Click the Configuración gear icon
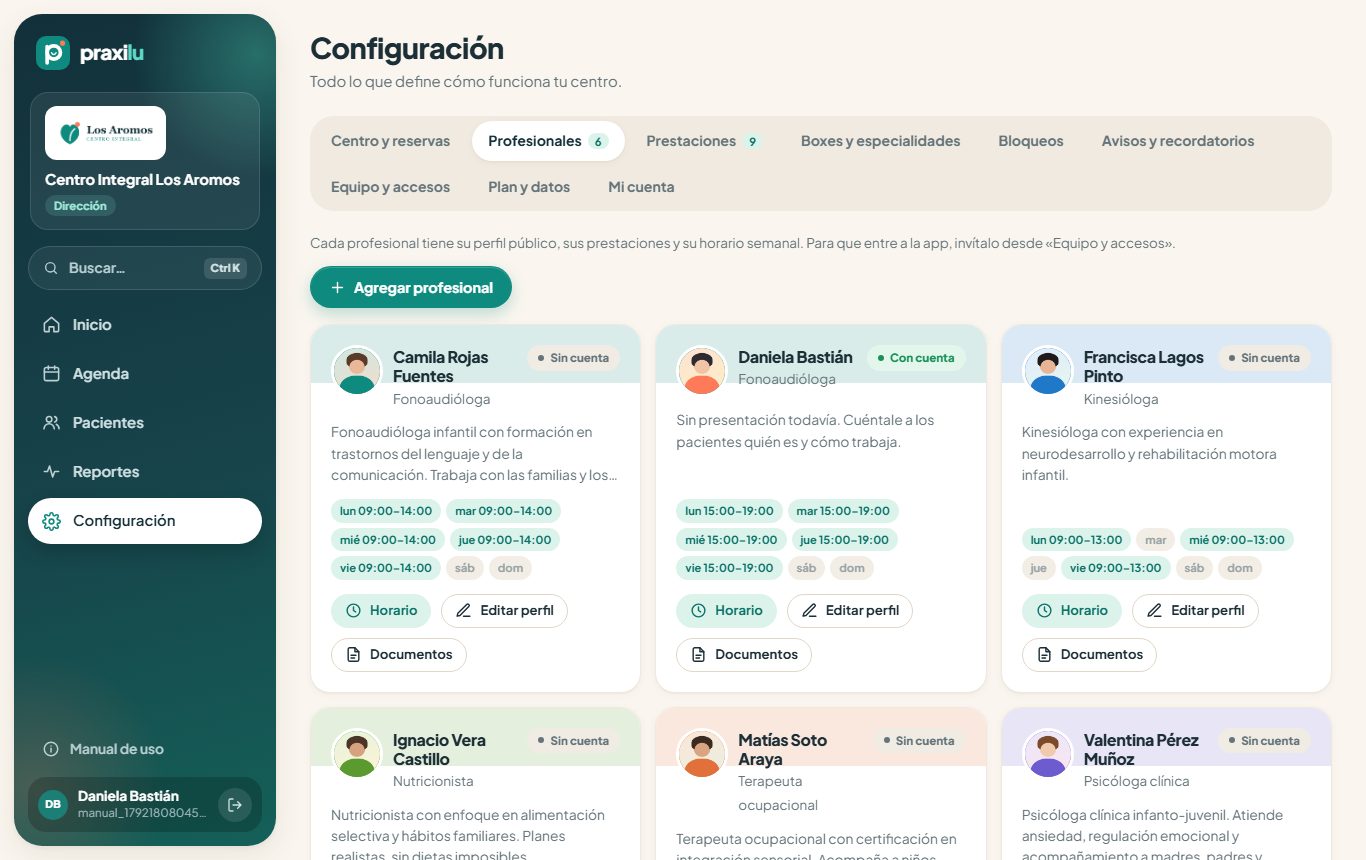1366x860 pixels. [x=52, y=521]
